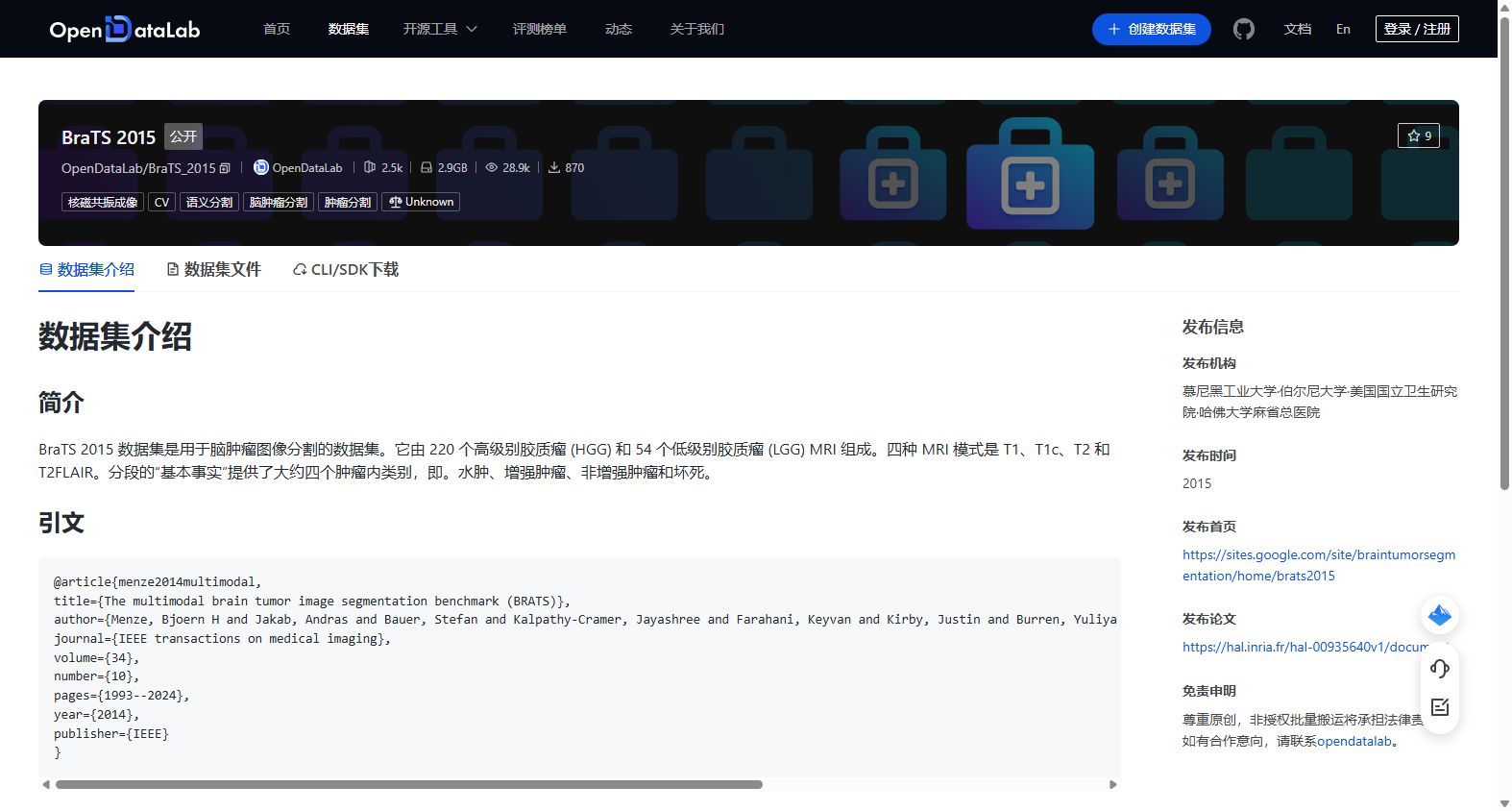
Task: Click the 创建数据集 button
Action: [1152, 29]
